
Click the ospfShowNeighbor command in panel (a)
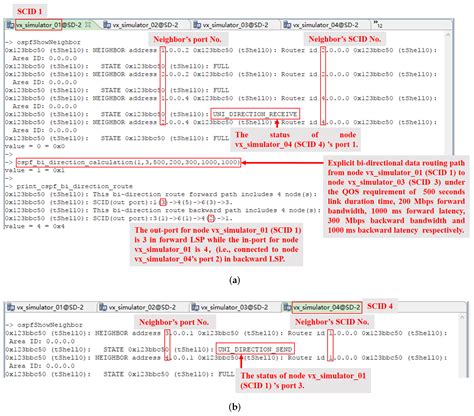(x=48, y=42)
